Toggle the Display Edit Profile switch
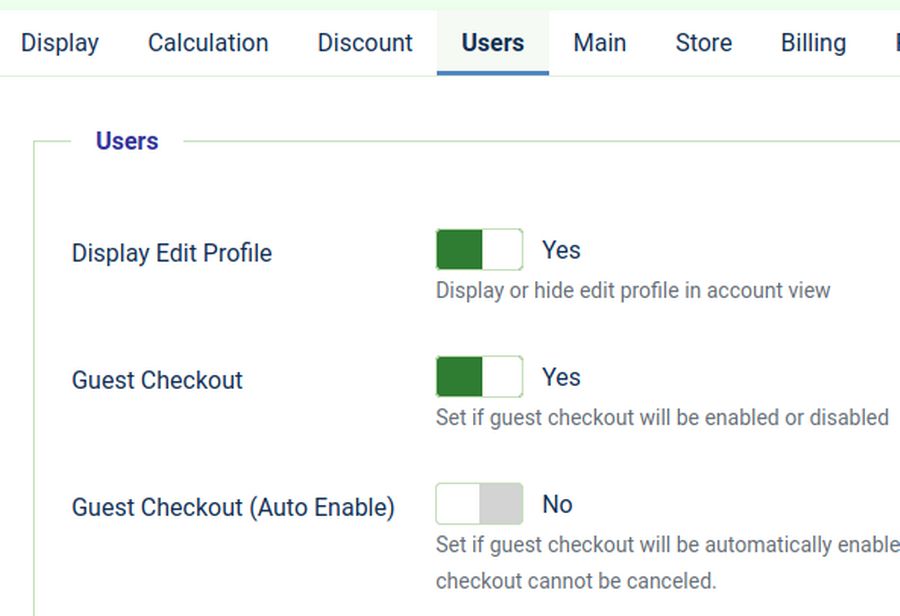The image size is (900, 616). [479, 250]
